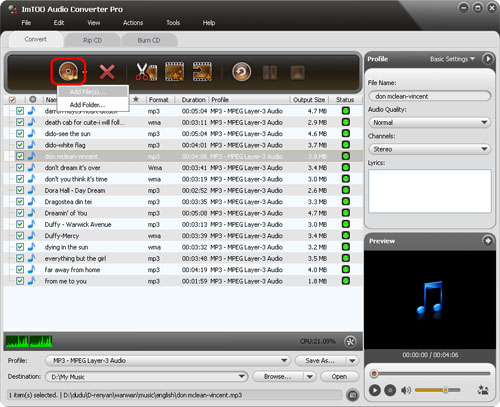Screen dimensions: 500x407
Task: Click the preview seek progress slider
Action: point(430,373)
